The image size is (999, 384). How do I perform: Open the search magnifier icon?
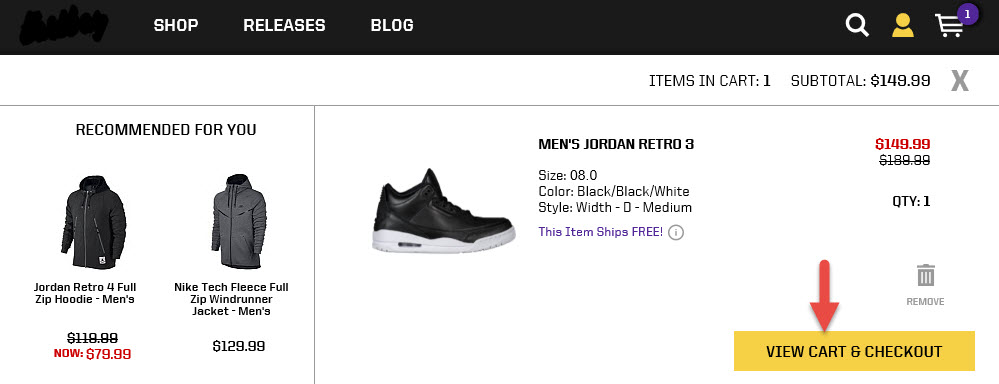[x=857, y=25]
